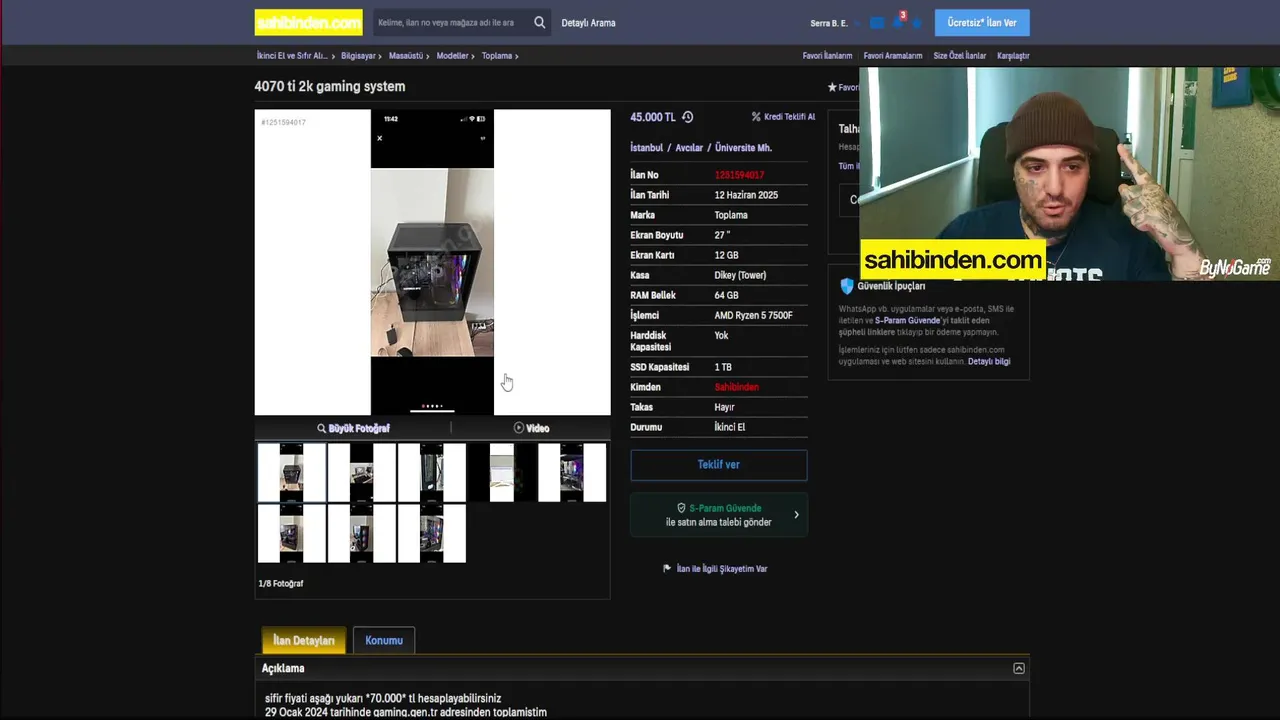Click Üniversite Mh. location link
This screenshot has height=720, width=1280.
click(x=743, y=148)
